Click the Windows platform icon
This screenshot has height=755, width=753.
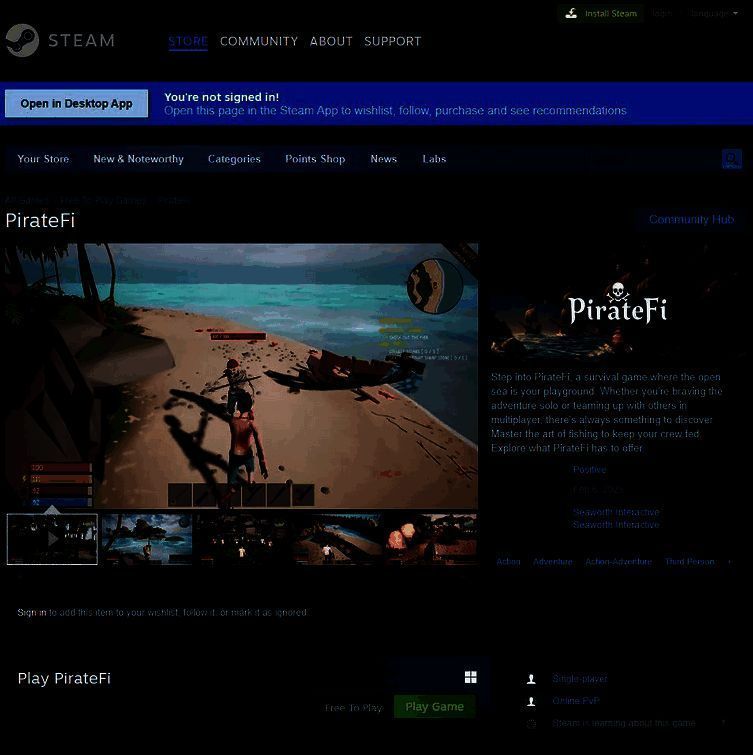pyautogui.click(x=470, y=678)
